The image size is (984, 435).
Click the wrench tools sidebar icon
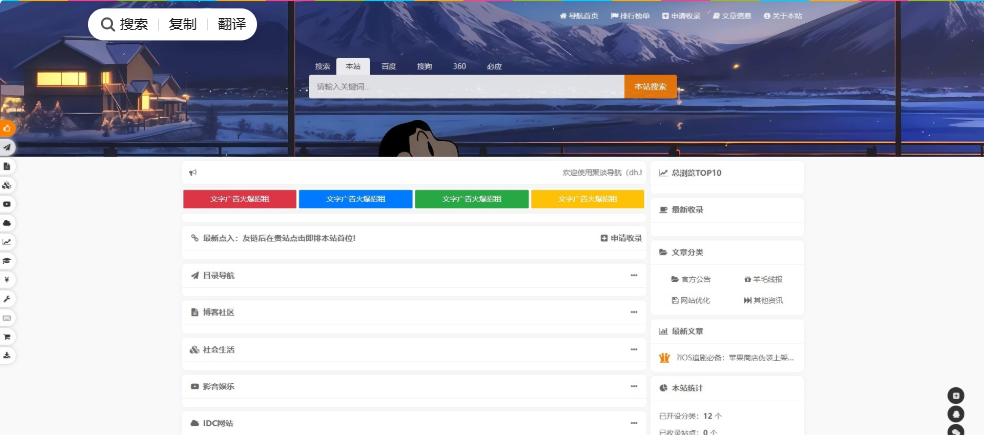tap(7, 299)
